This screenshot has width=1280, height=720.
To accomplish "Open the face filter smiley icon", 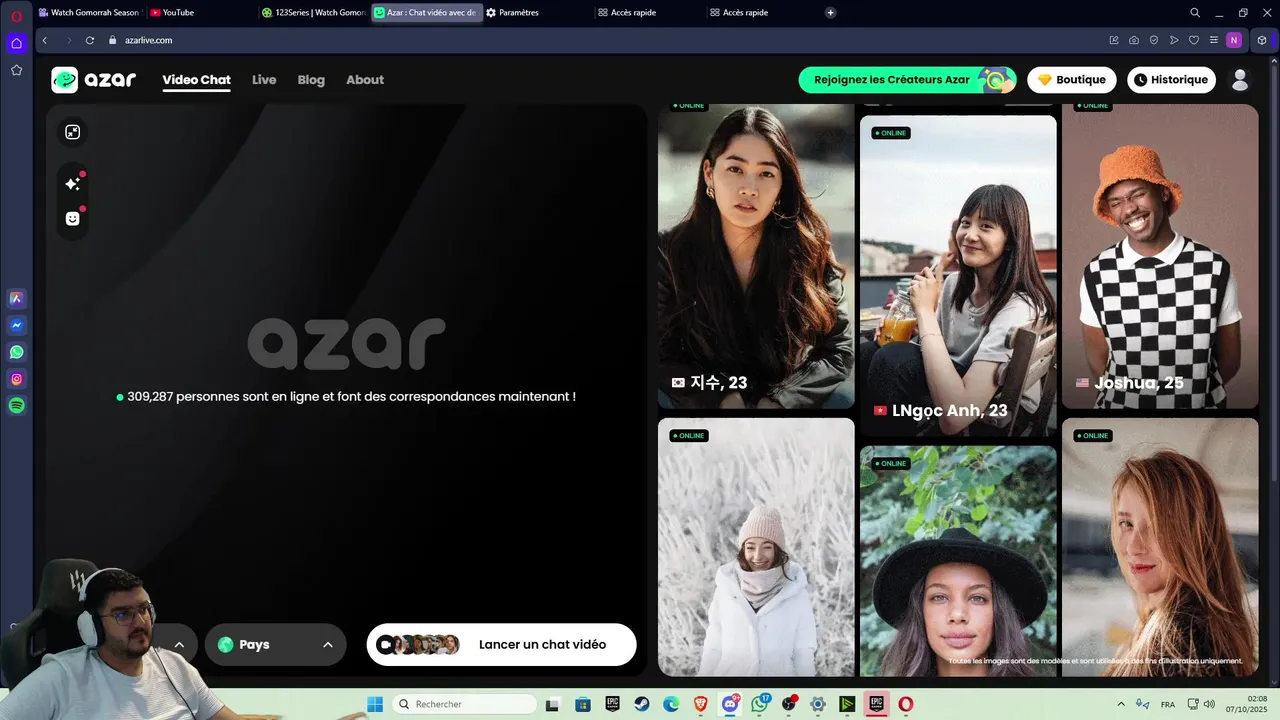I will click(x=72, y=218).
